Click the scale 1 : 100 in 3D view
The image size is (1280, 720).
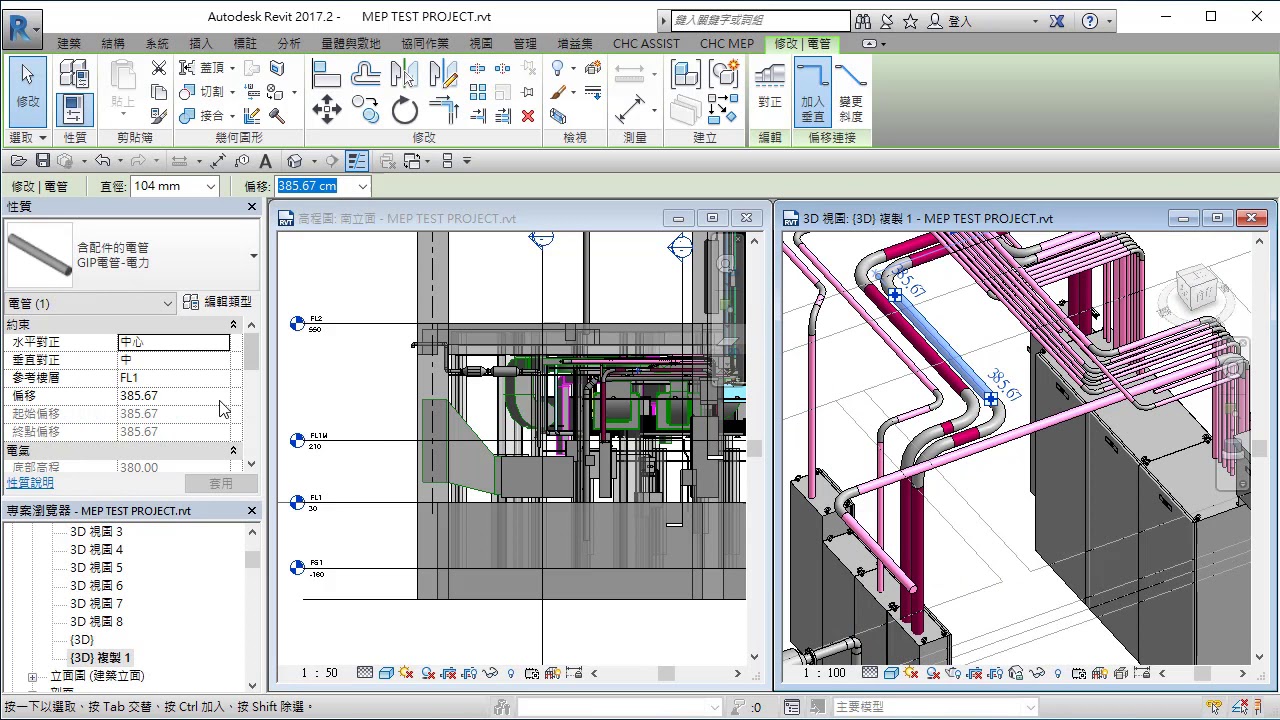(x=825, y=673)
